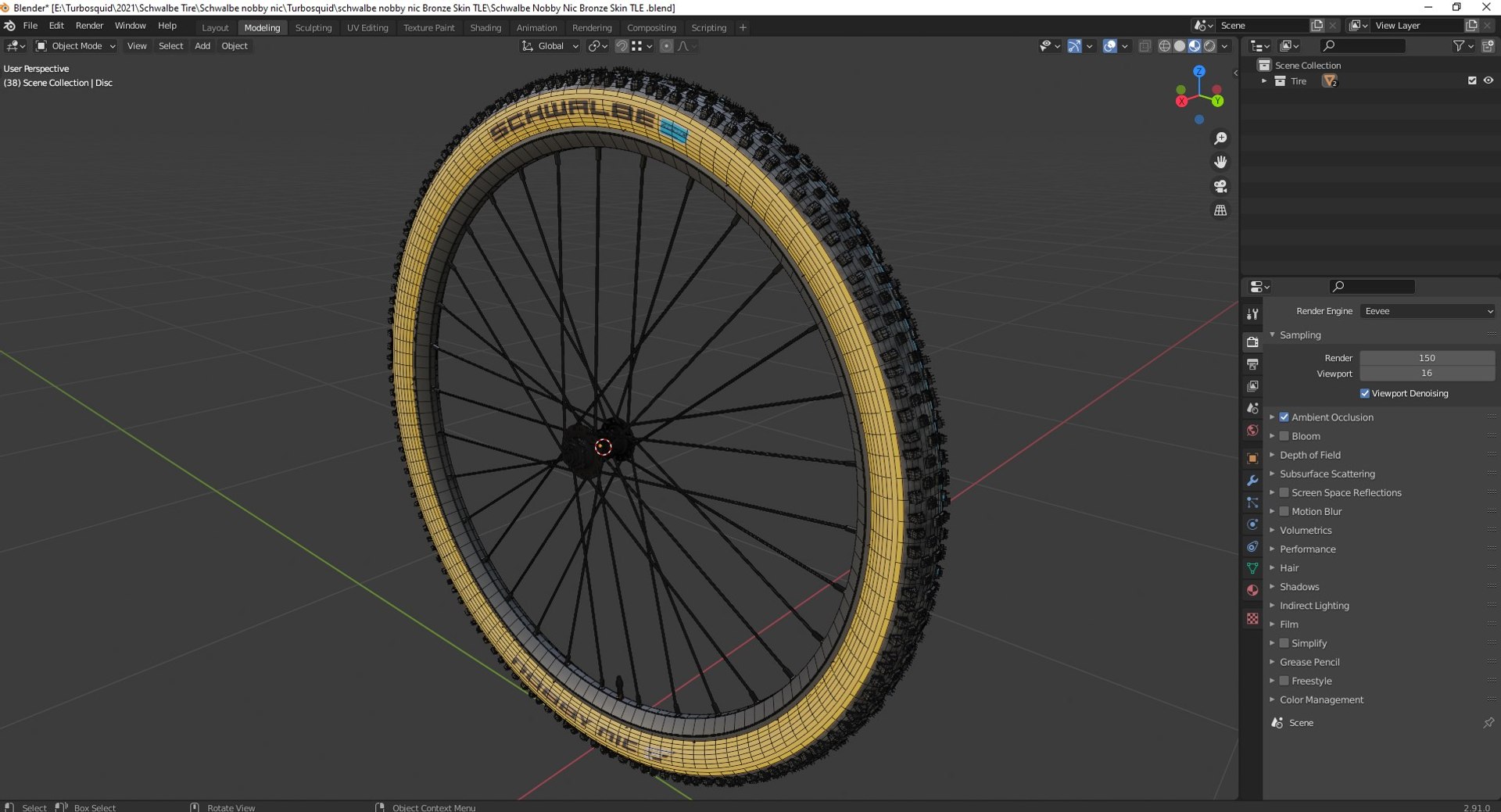Screen dimensions: 1501x812
Task: Toggle viewport overlays button
Action: 1109,46
